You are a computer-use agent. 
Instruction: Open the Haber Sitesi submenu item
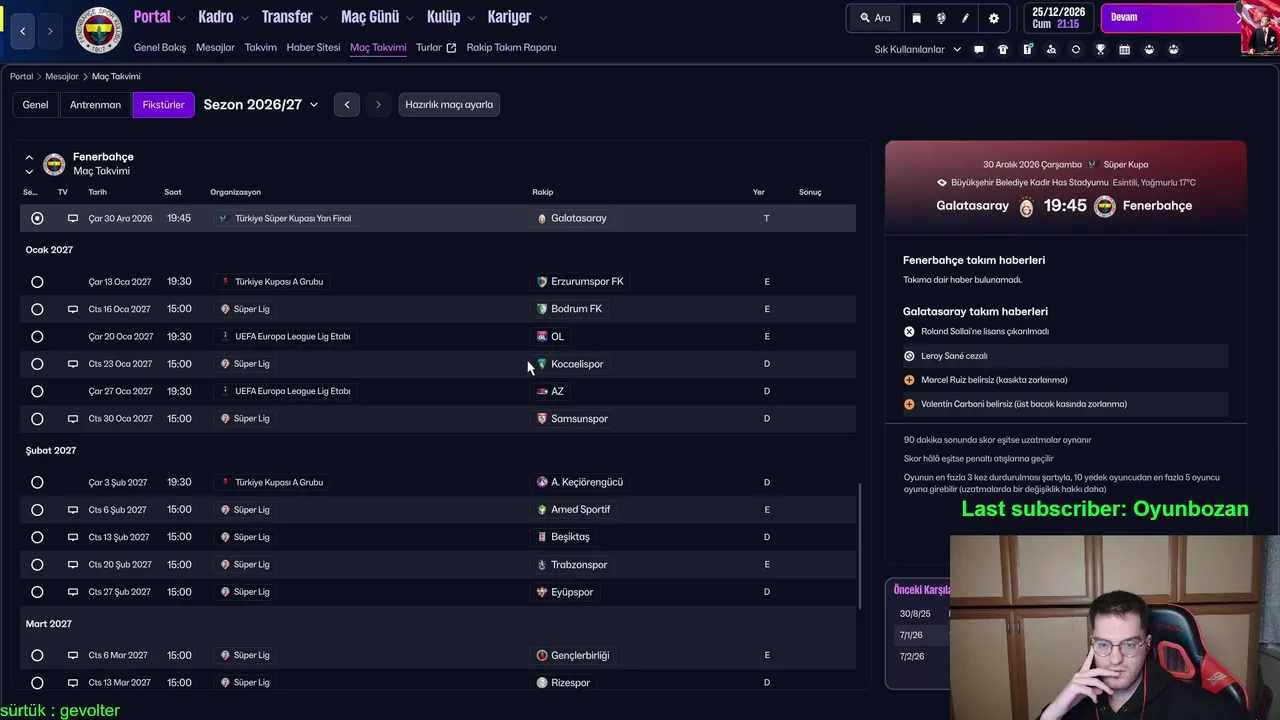click(x=313, y=48)
